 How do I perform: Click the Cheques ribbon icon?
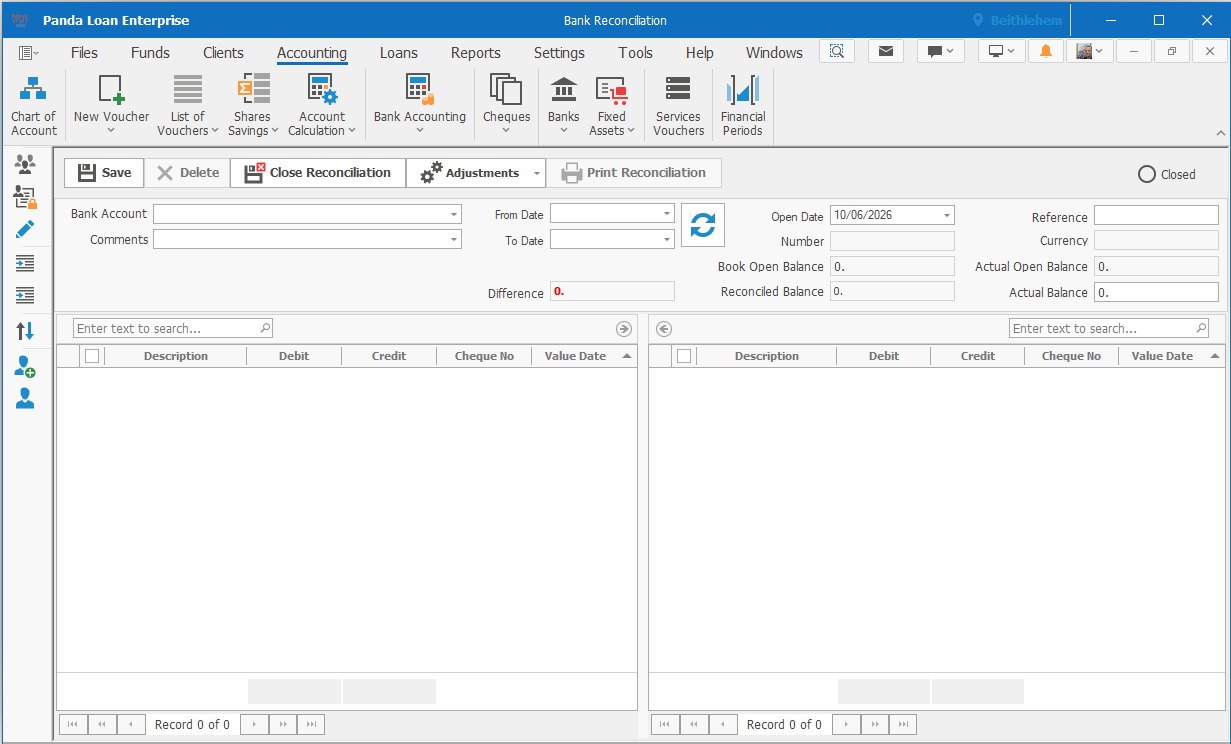(506, 106)
